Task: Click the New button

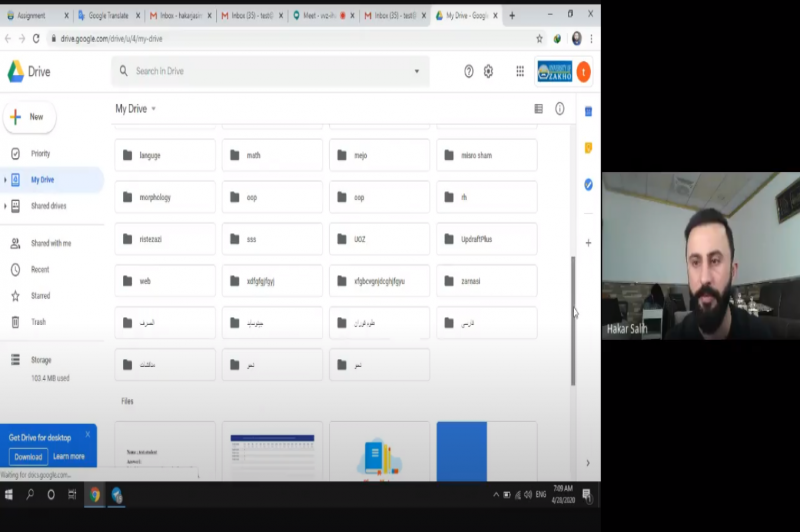Action: pyautogui.click(x=29, y=117)
